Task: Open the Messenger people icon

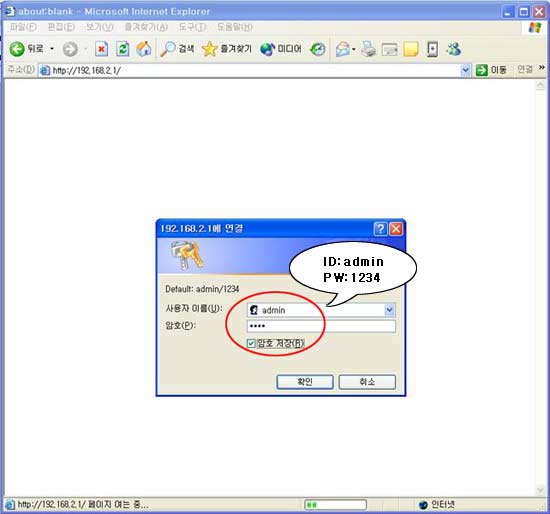Action: [x=454, y=49]
